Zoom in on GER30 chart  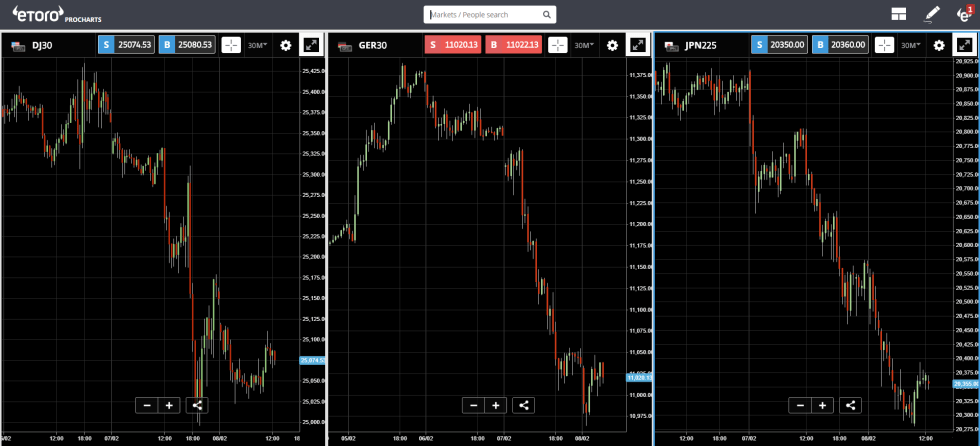pos(496,405)
